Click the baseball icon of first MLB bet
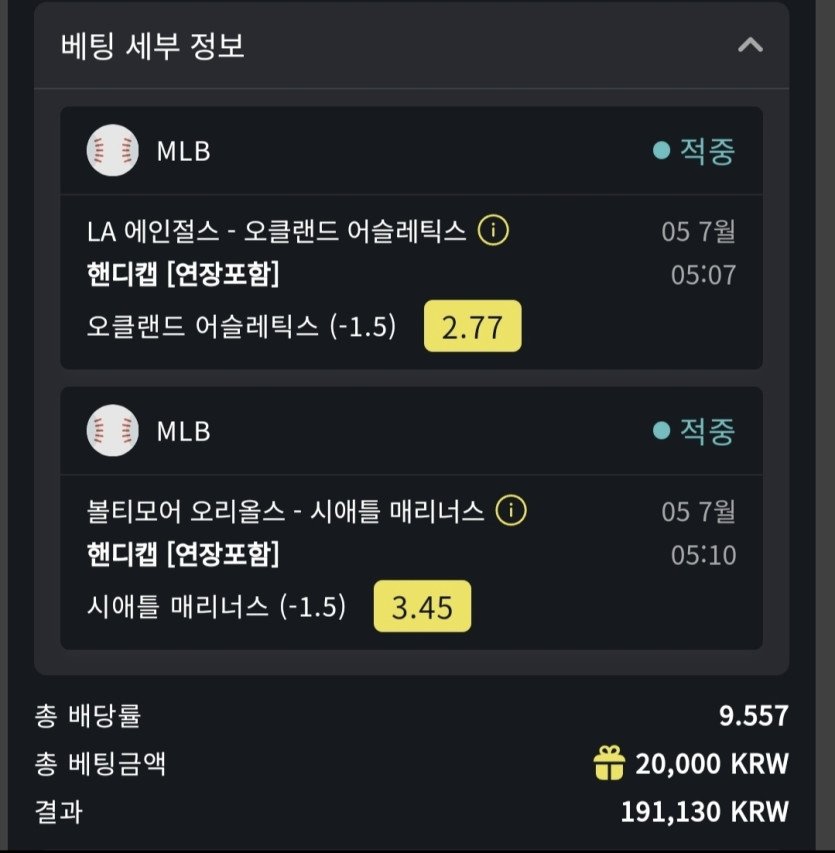This screenshot has width=835, height=853. (x=113, y=150)
